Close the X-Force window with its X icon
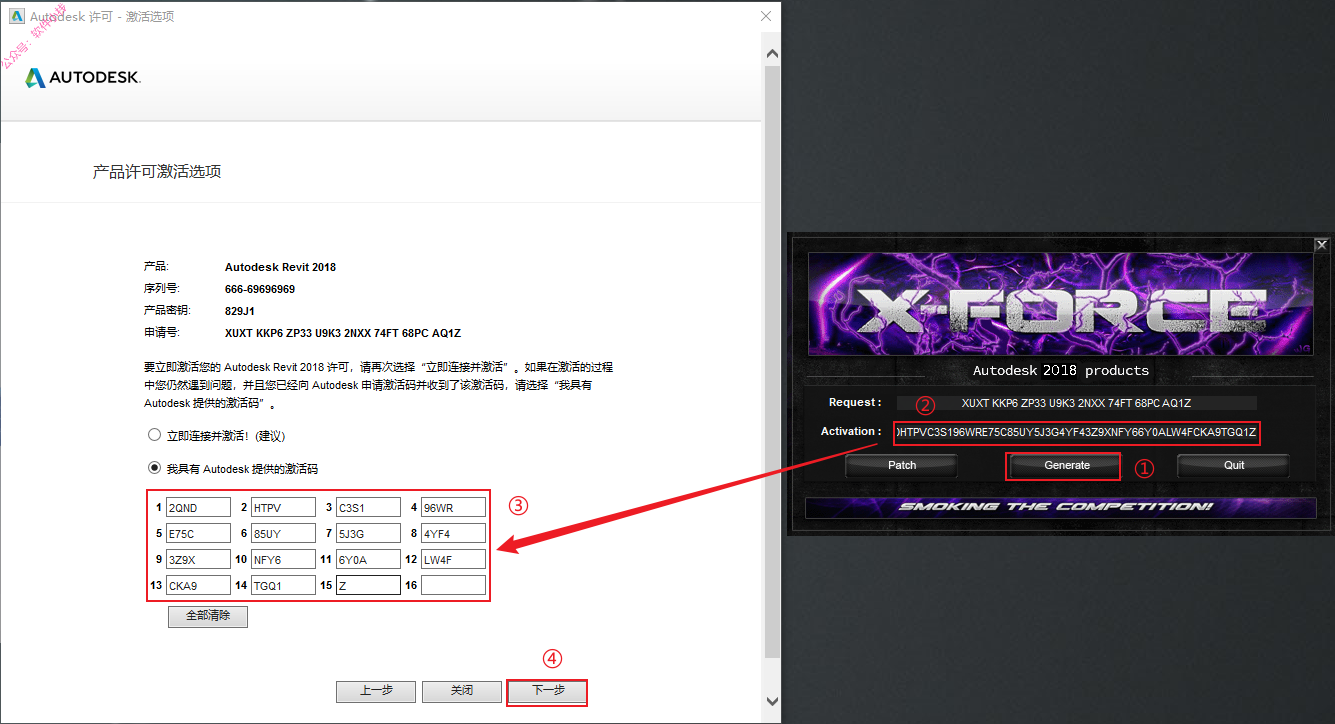Screen dimensions: 1335x724 (1321, 244)
